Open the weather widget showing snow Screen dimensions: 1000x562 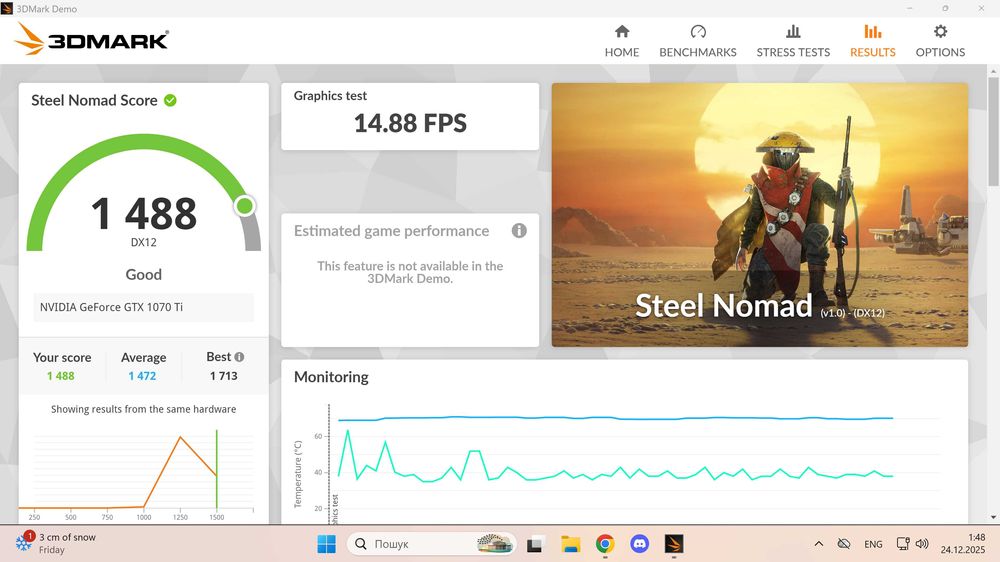(56, 544)
